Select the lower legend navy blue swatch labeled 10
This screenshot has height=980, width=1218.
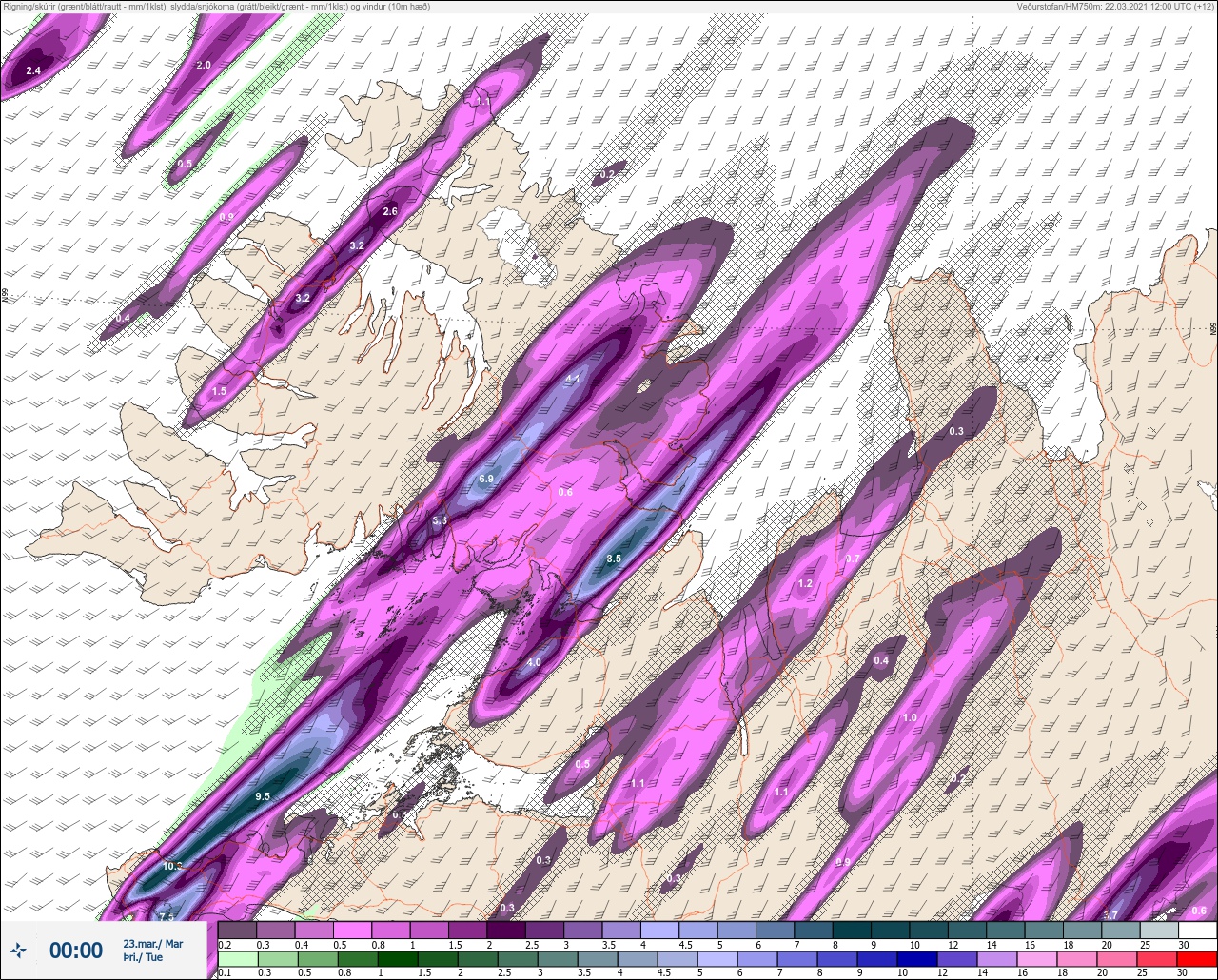click(917, 957)
